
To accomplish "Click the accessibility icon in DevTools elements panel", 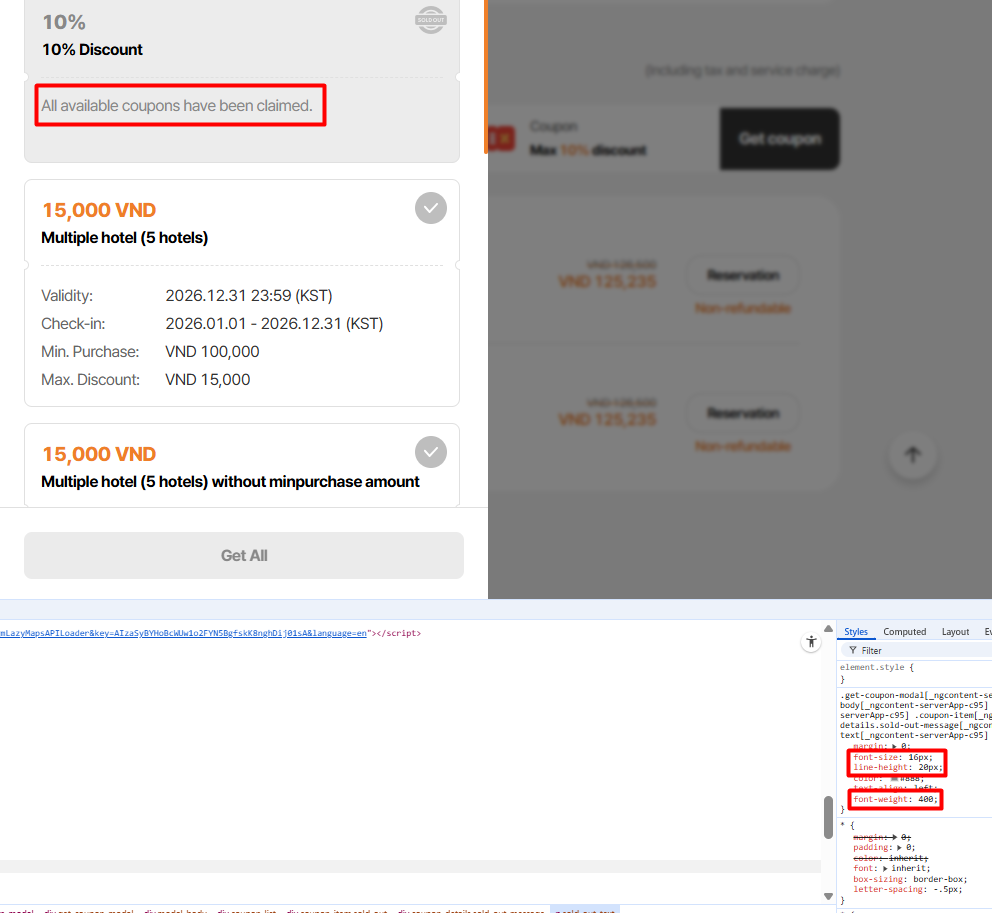I will (x=811, y=642).
